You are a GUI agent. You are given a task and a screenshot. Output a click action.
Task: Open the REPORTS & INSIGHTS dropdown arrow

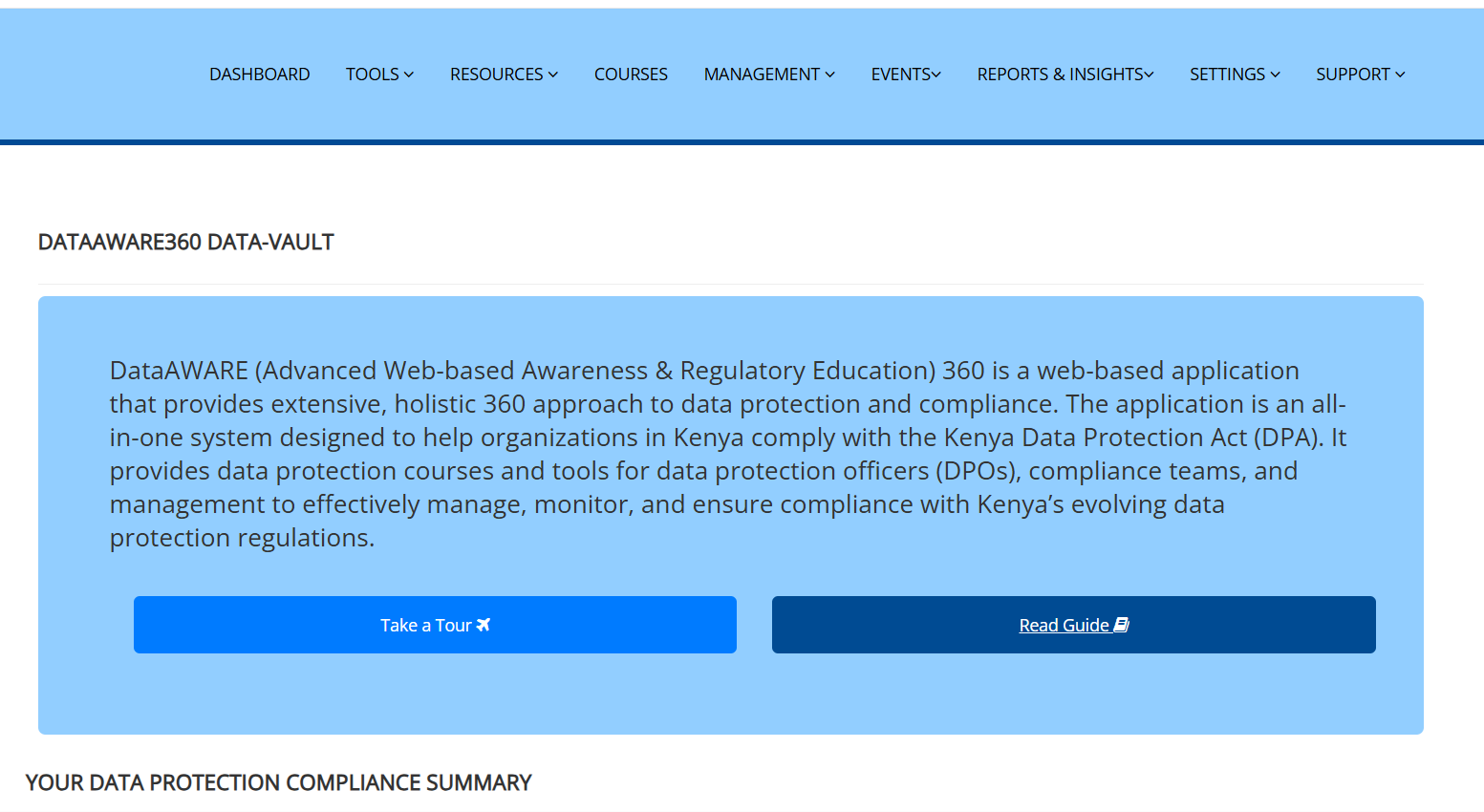(x=1149, y=75)
